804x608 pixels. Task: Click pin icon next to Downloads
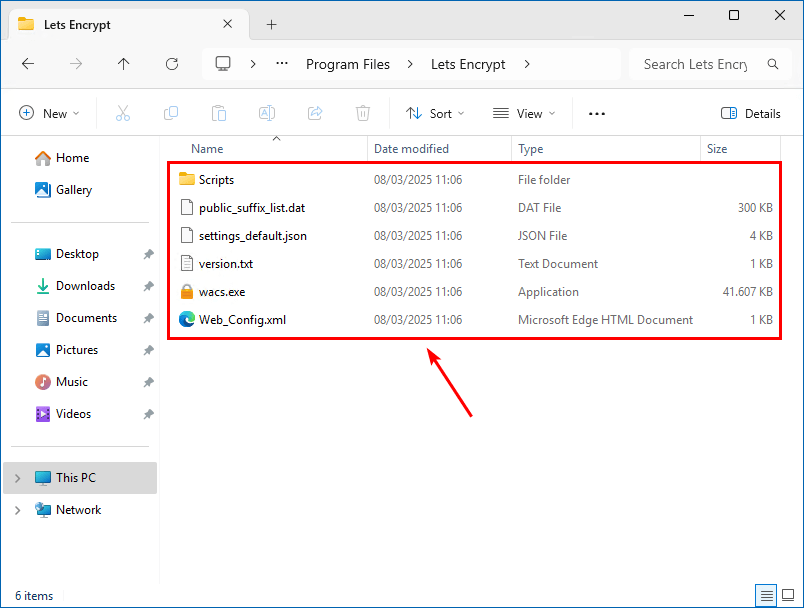tap(148, 286)
